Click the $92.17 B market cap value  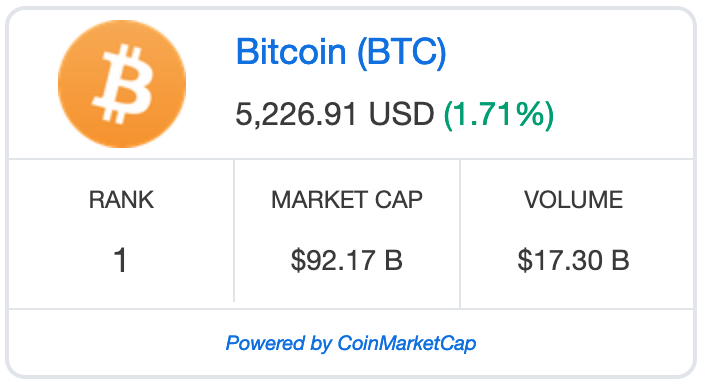346,260
